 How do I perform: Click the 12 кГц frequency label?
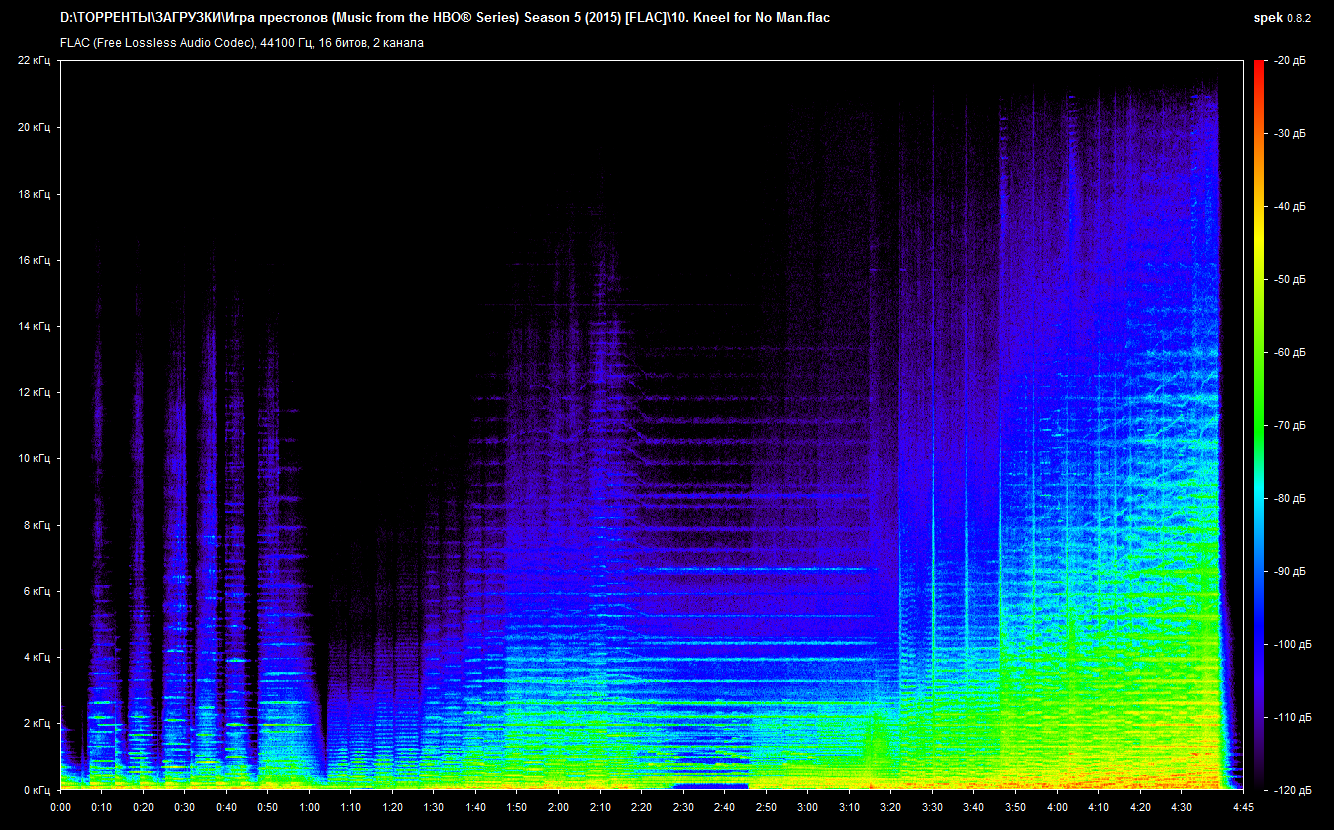[x=34, y=392]
